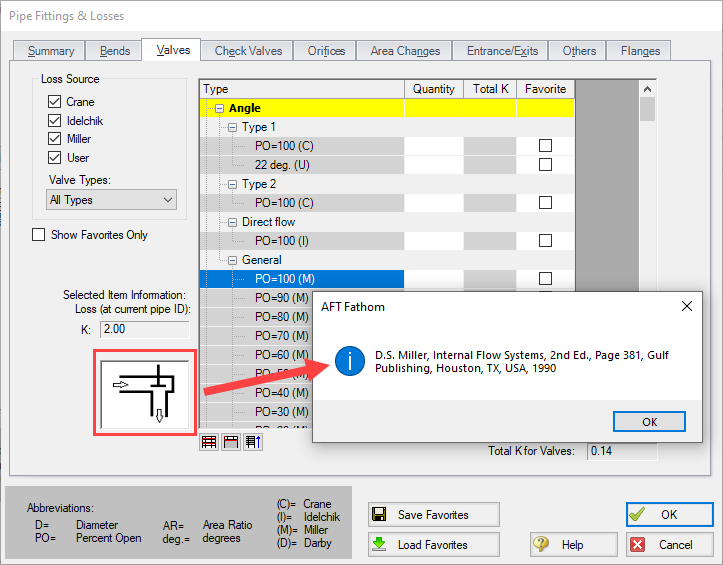Screen dimensions: 723x565
Task: Open the Entrance/Exits tab
Action: click(502, 51)
